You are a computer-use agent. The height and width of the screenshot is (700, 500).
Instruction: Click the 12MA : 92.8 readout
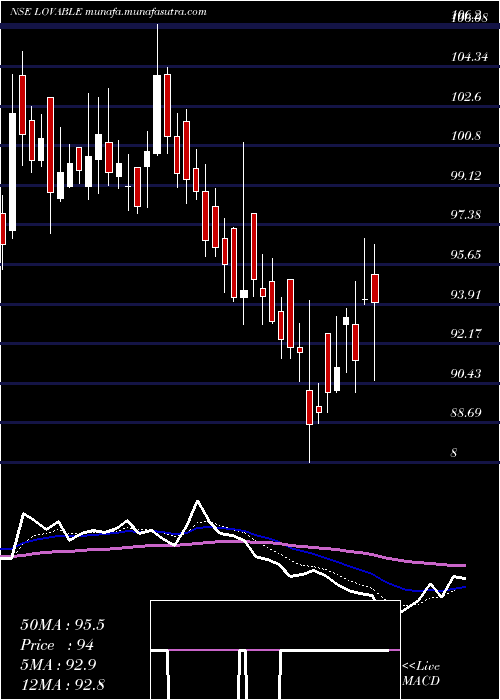pyautogui.click(x=62, y=684)
